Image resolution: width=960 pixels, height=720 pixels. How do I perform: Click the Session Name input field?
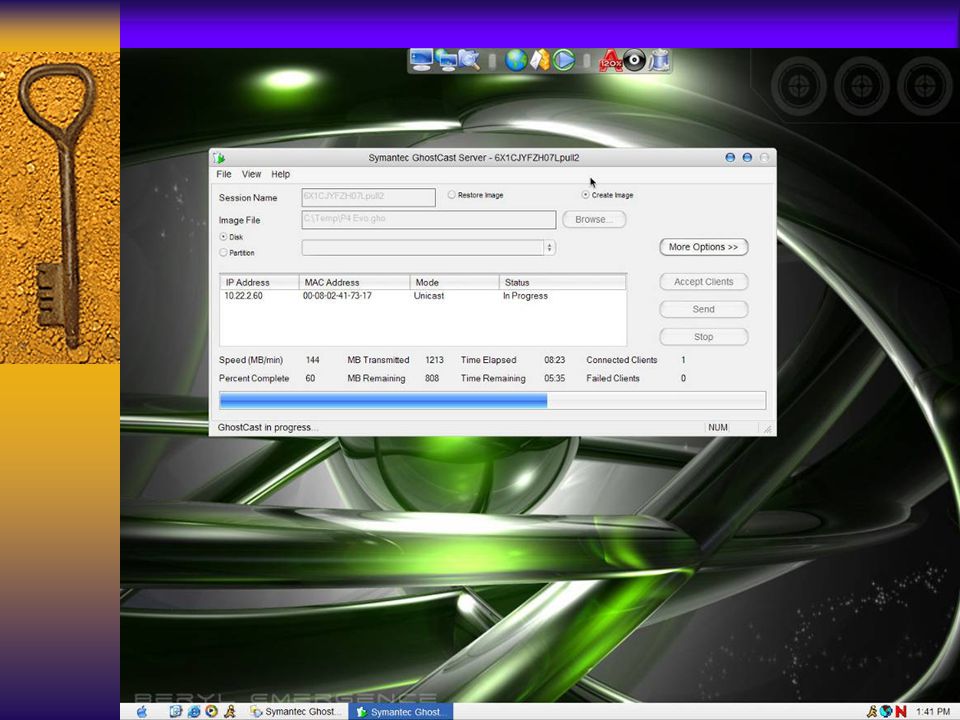(369, 197)
